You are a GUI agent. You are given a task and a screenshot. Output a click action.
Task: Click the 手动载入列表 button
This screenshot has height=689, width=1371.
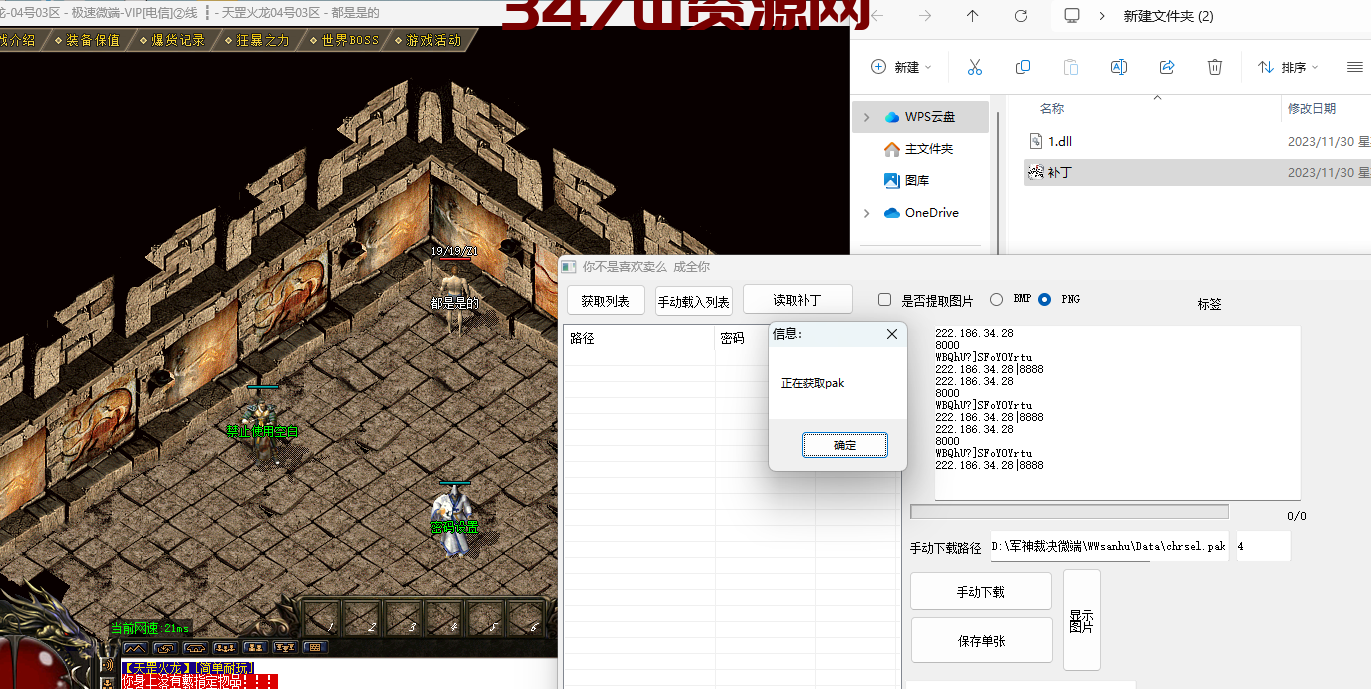click(x=694, y=301)
